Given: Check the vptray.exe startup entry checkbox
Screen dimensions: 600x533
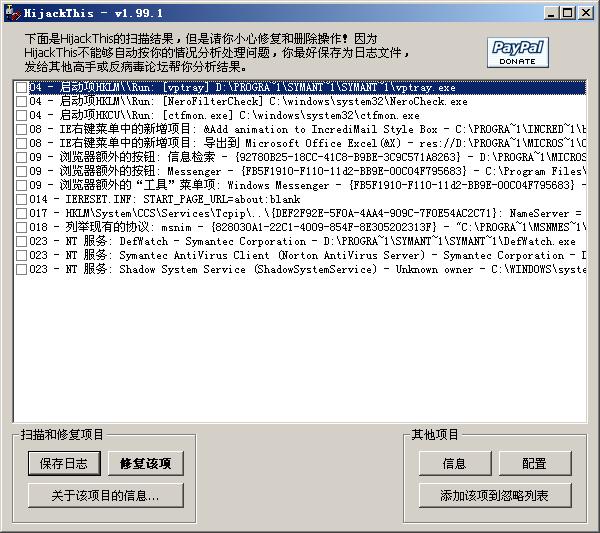Looking at the screenshot, I should pyautogui.click(x=21, y=87).
